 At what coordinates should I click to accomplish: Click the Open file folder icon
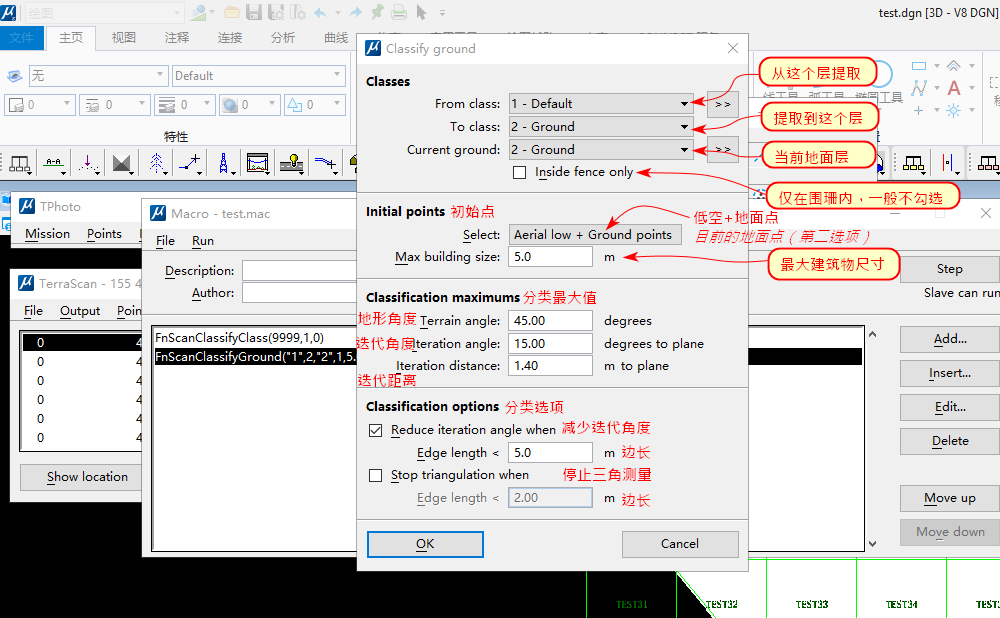pyautogui.click(x=232, y=11)
